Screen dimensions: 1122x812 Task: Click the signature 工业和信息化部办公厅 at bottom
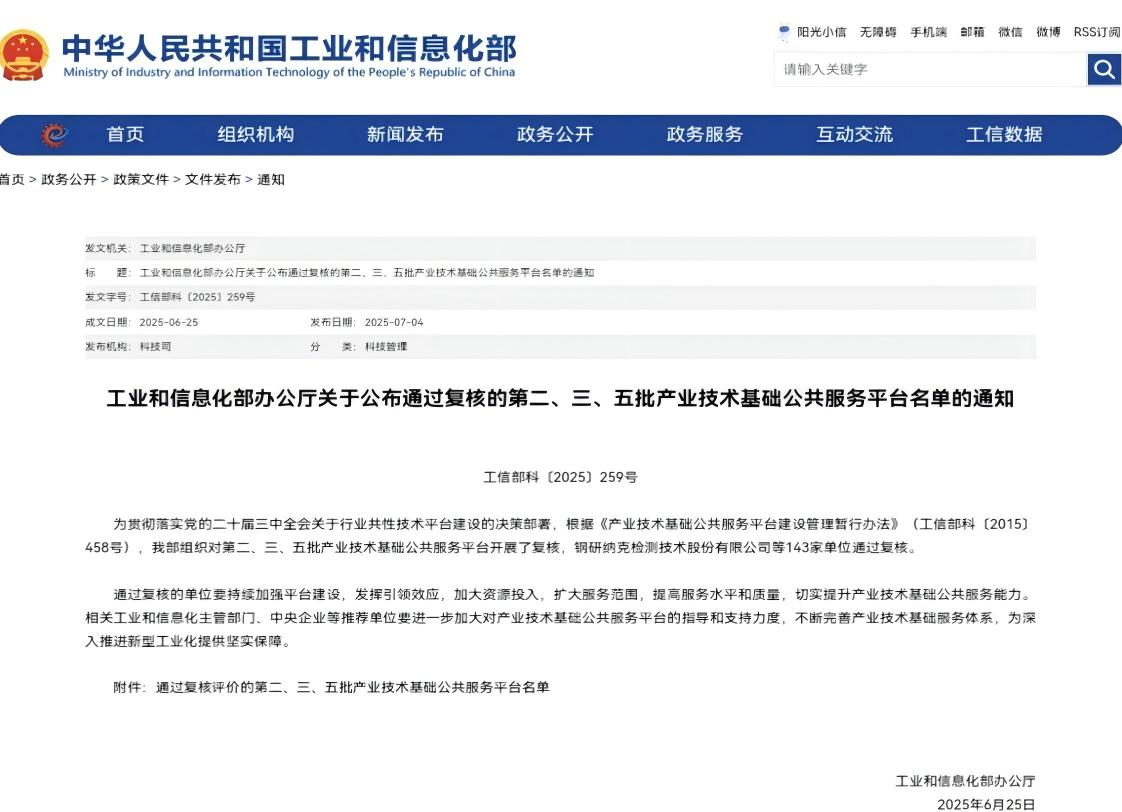click(x=965, y=781)
